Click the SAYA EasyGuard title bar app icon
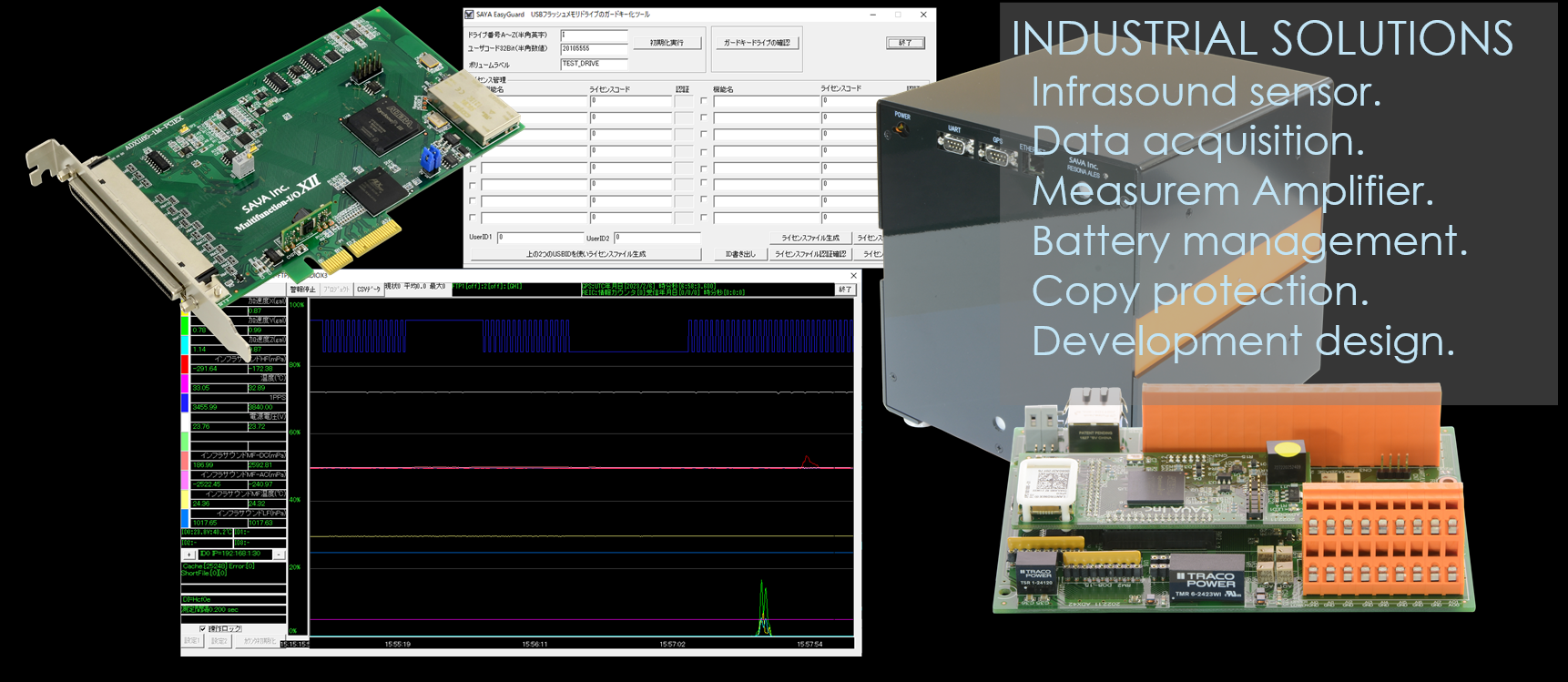Screen dimensions: 1568x682 tap(470, 15)
